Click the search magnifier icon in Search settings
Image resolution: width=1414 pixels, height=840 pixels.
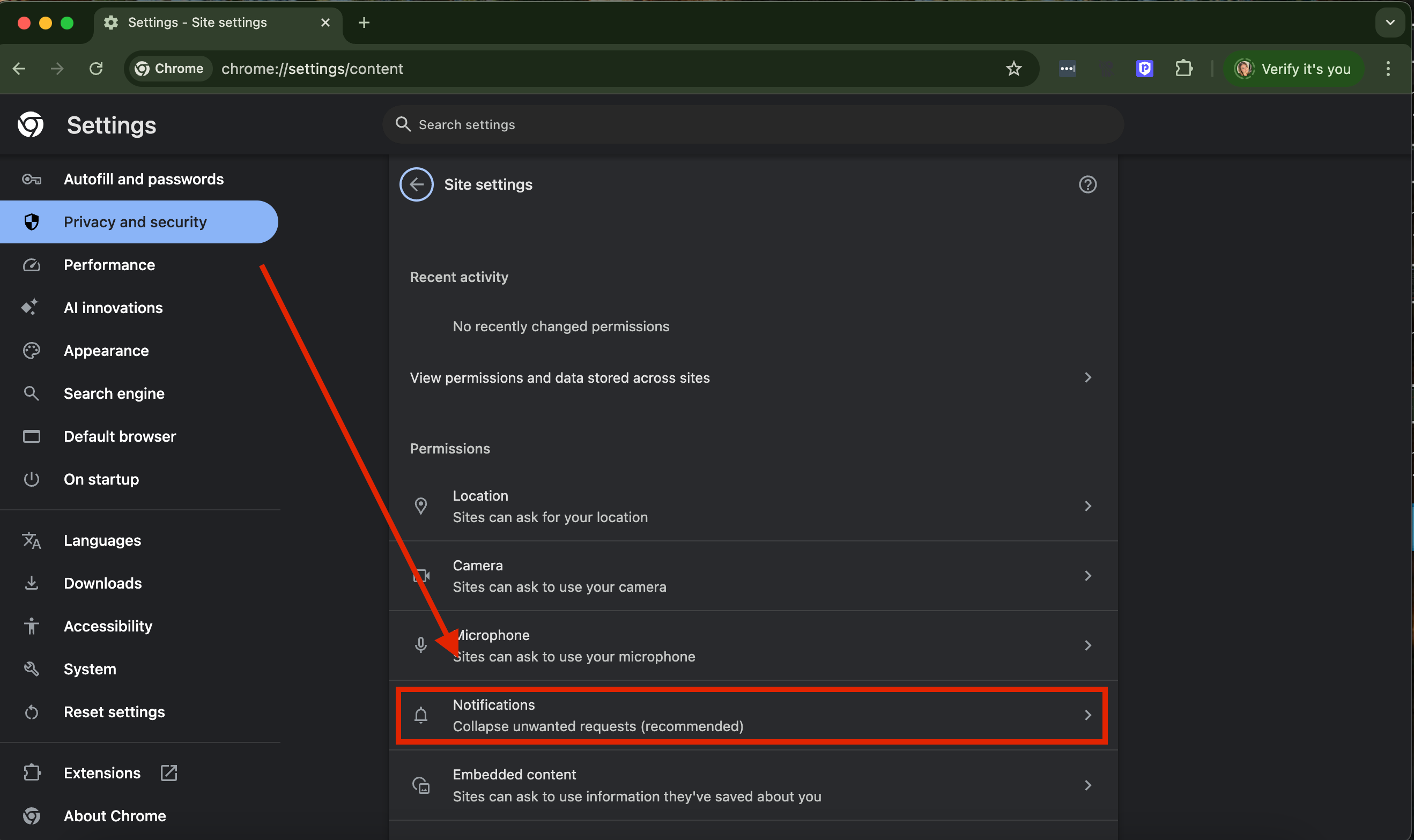[x=403, y=124]
